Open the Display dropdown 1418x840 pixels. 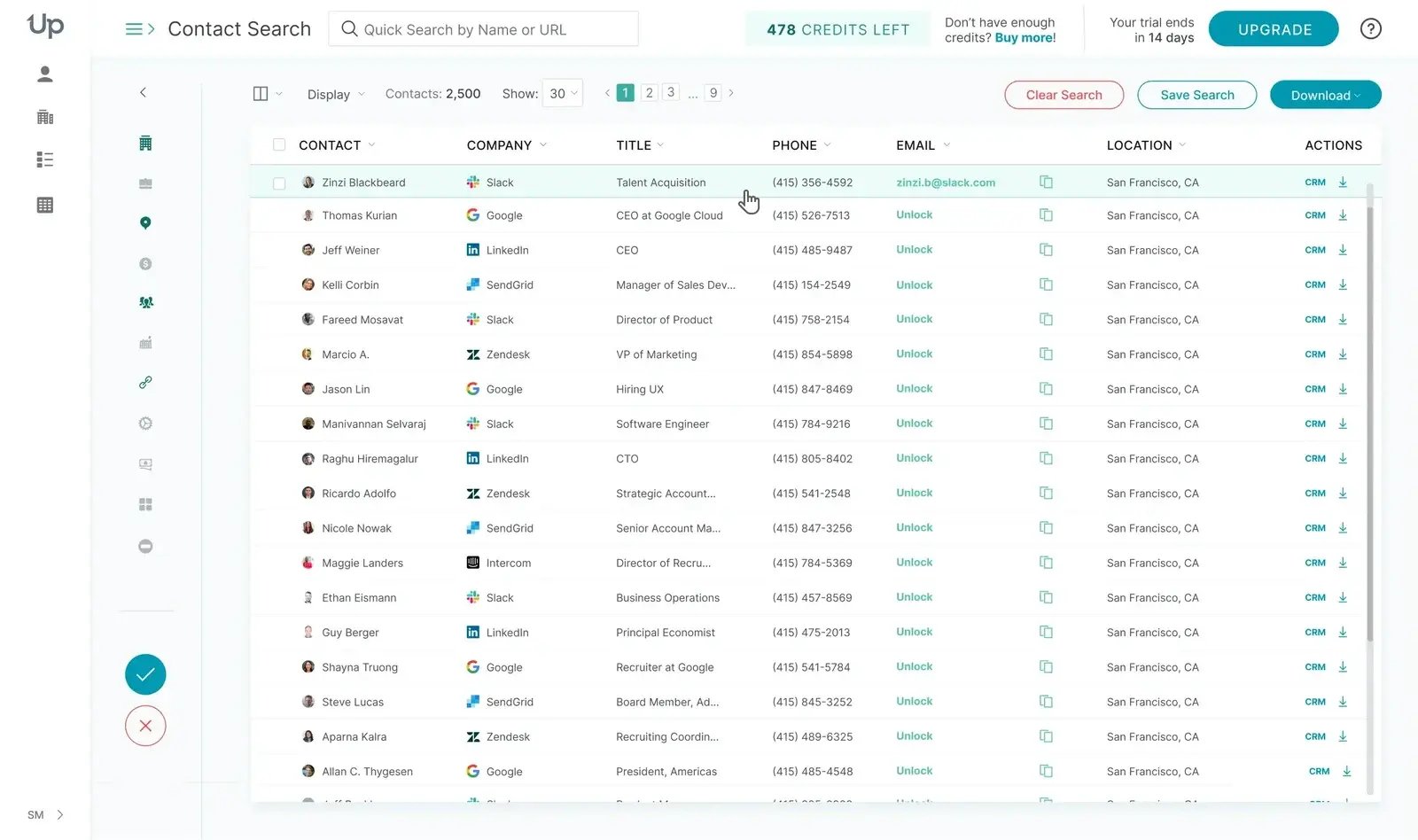coord(335,93)
